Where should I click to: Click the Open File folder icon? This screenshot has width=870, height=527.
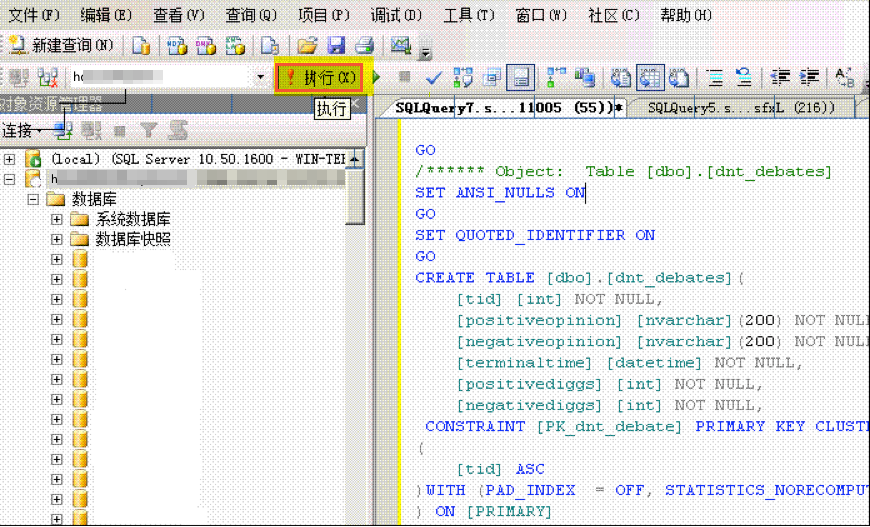pyautogui.click(x=307, y=45)
